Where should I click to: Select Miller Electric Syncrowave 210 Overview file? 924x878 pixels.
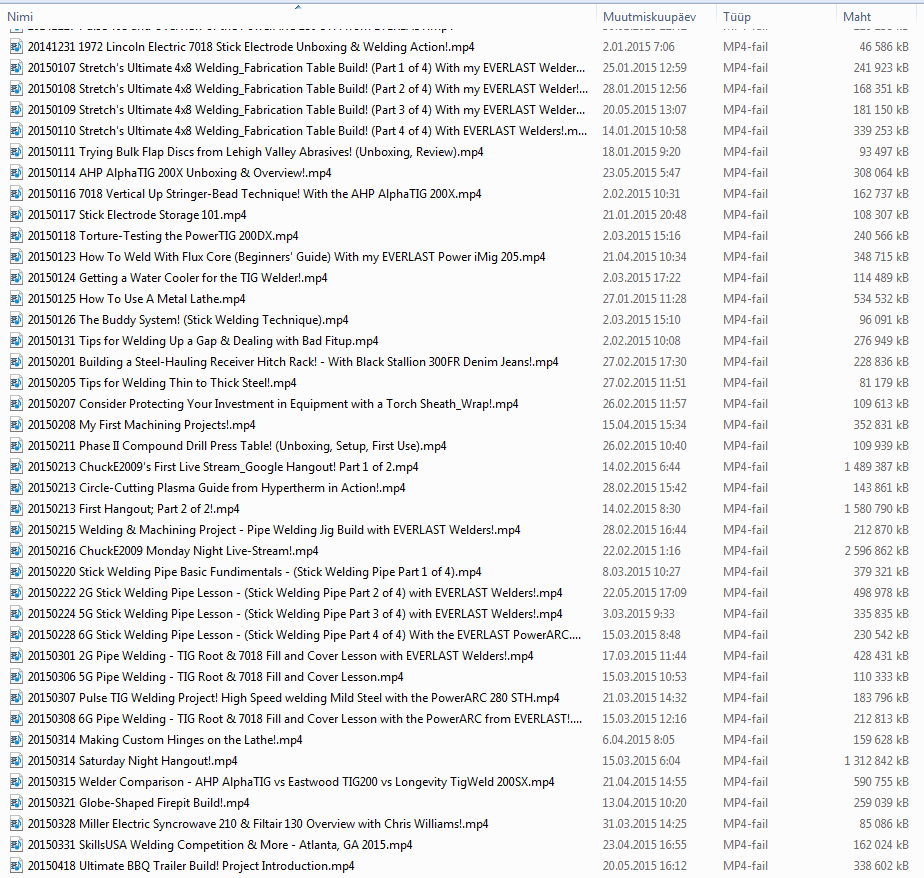click(258, 824)
